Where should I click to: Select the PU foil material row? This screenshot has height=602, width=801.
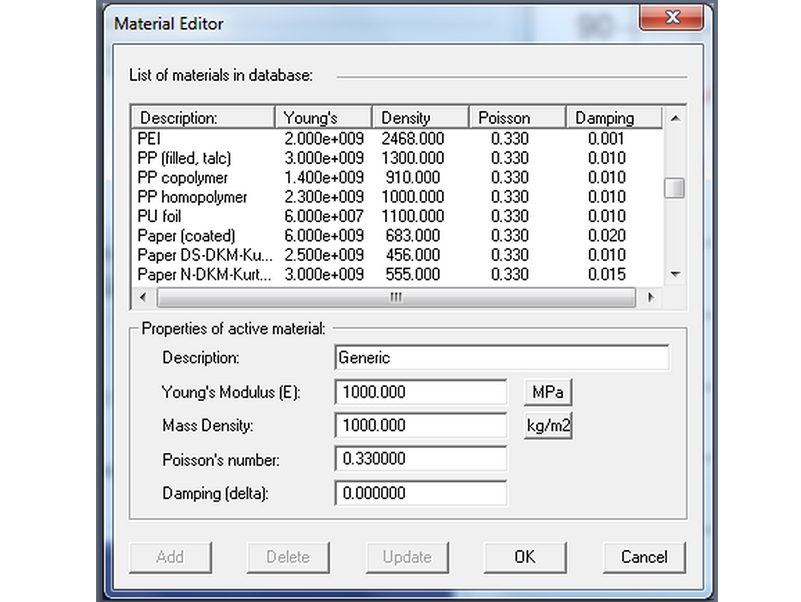point(159,216)
